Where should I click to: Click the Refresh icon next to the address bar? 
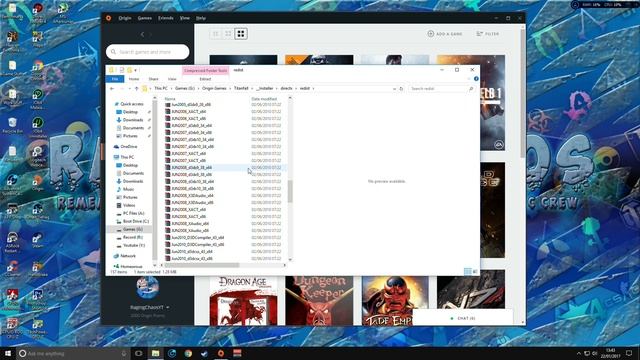[401, 89]
